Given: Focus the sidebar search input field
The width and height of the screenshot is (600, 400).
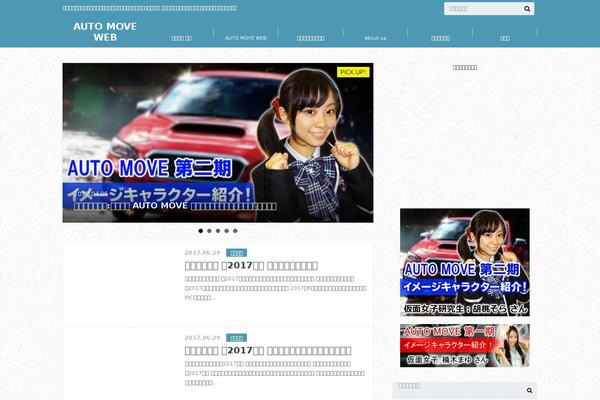Looking at the screenshot, I should click(458, 390).
